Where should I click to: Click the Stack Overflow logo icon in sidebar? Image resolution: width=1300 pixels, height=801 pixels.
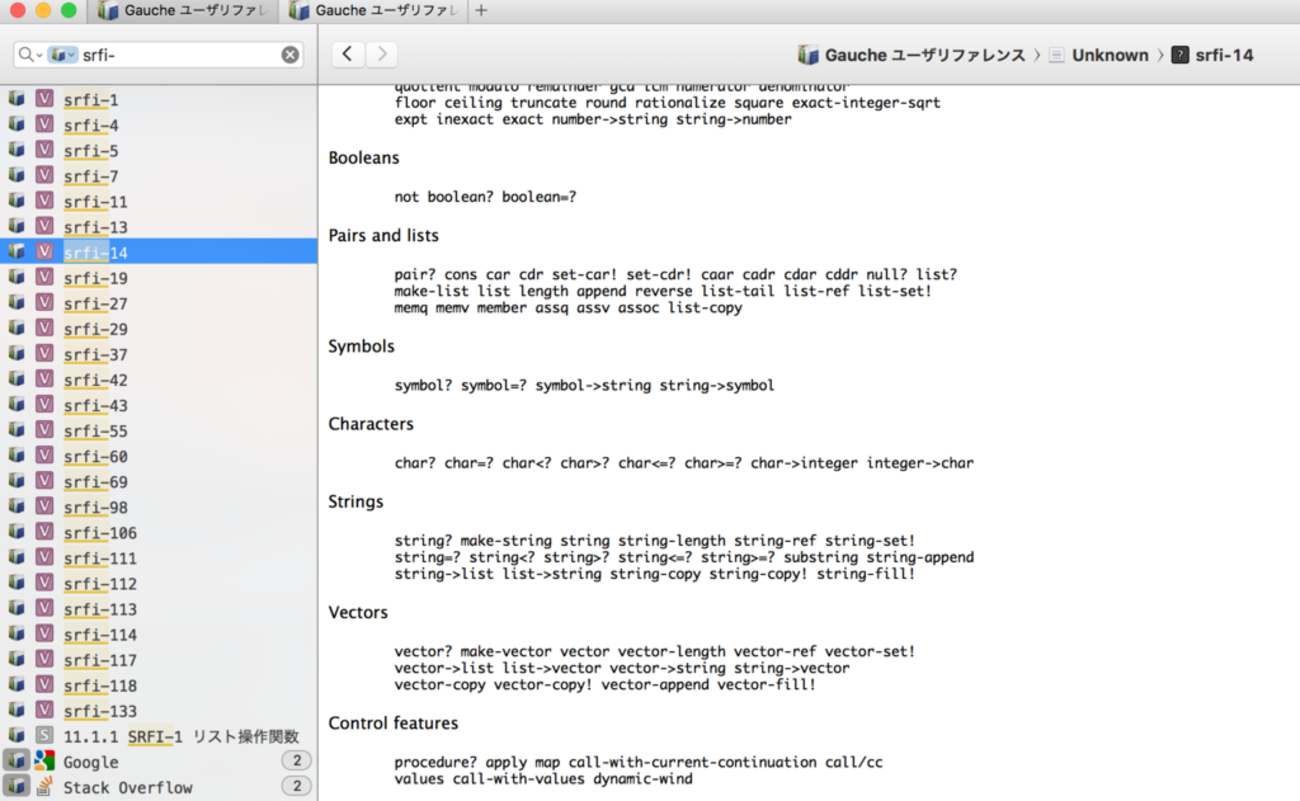coord(44,787)
